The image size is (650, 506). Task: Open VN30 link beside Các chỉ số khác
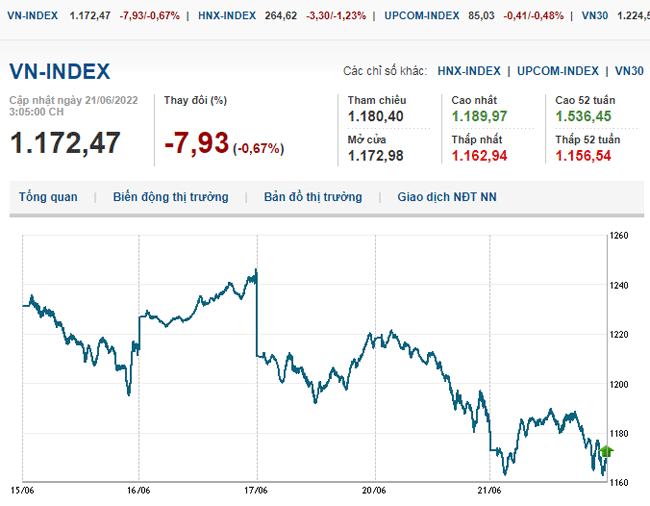pos(629,71)
